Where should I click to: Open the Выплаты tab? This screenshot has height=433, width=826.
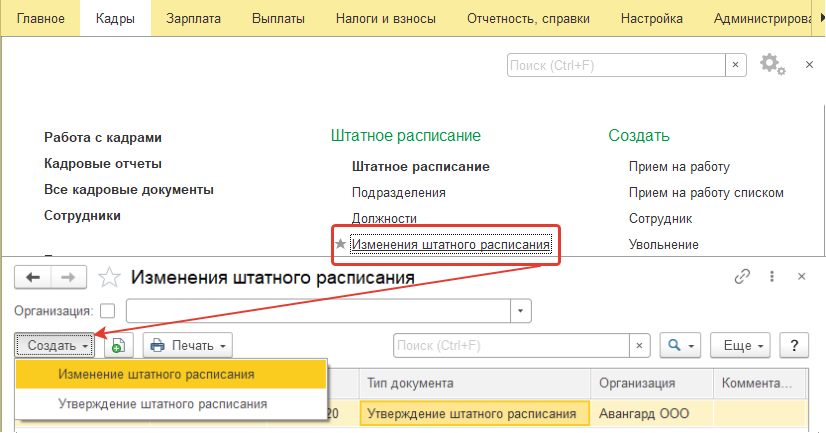[x=278, y=18]
